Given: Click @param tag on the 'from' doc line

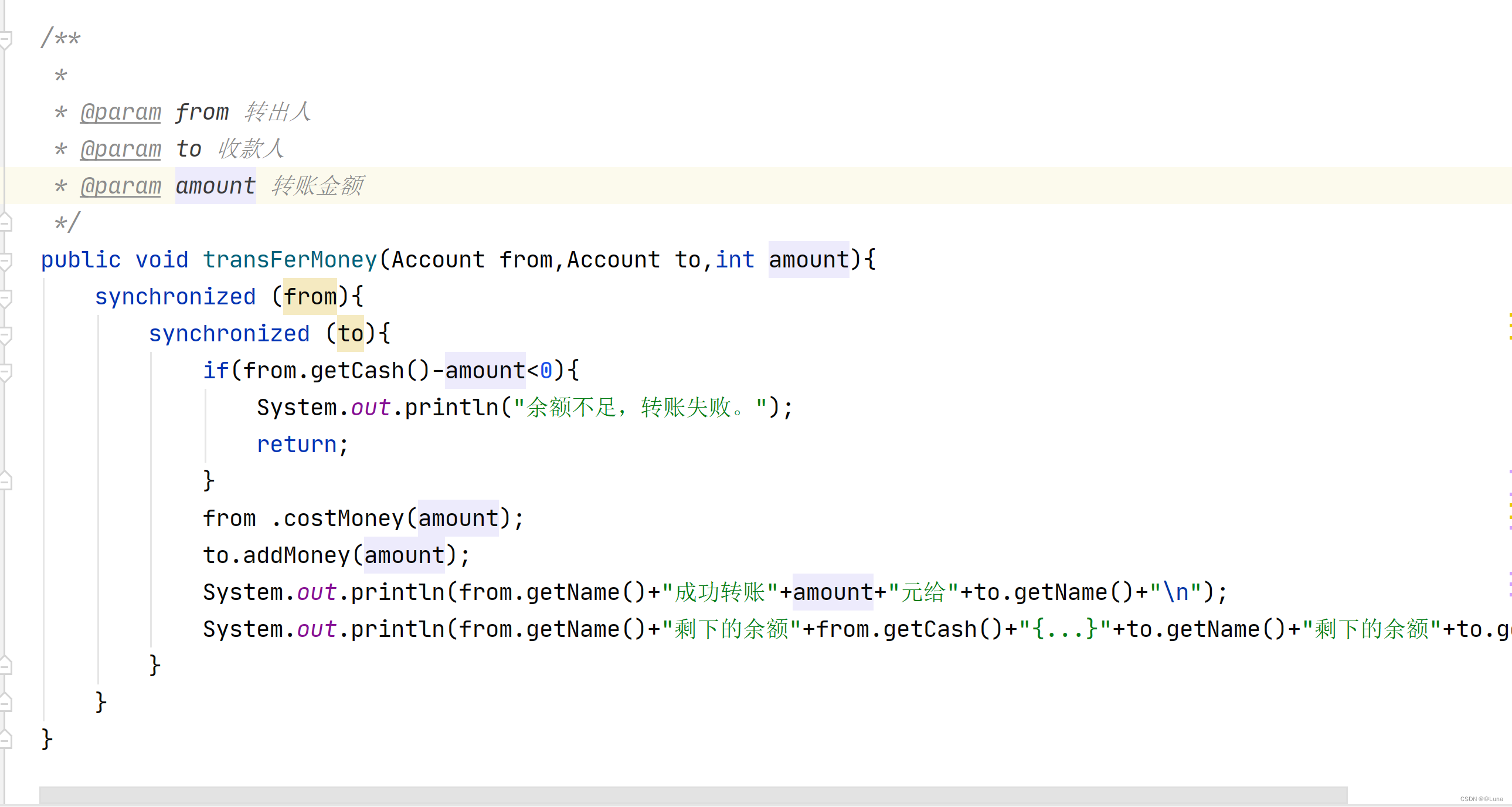Looking at the screenshot, I should click(x=120, y=111).
